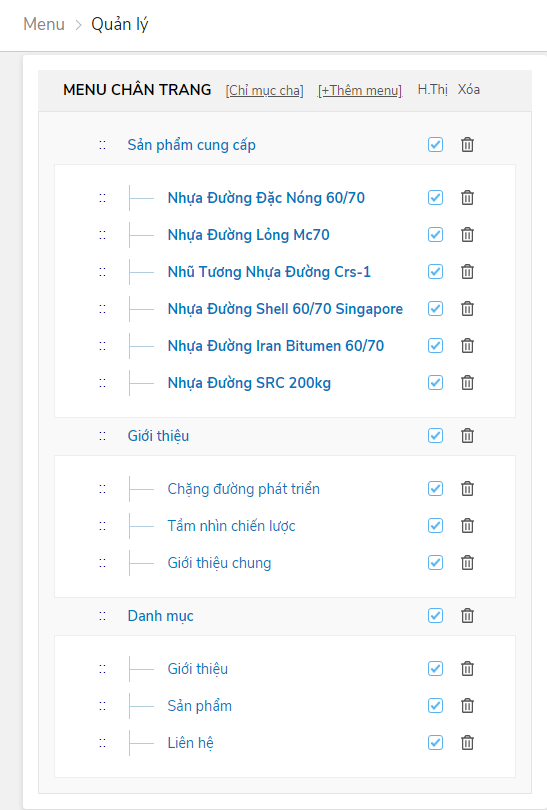
Task: Go to Menu in the breadcrumb
Action: coord(44,24)
